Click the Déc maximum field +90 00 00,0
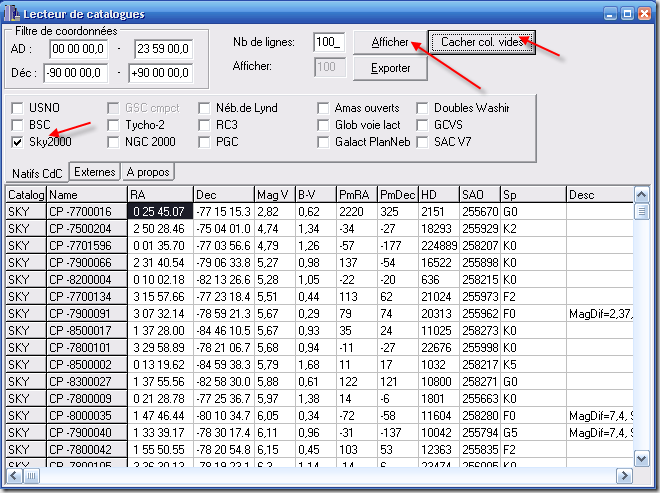 pos(160,73)
